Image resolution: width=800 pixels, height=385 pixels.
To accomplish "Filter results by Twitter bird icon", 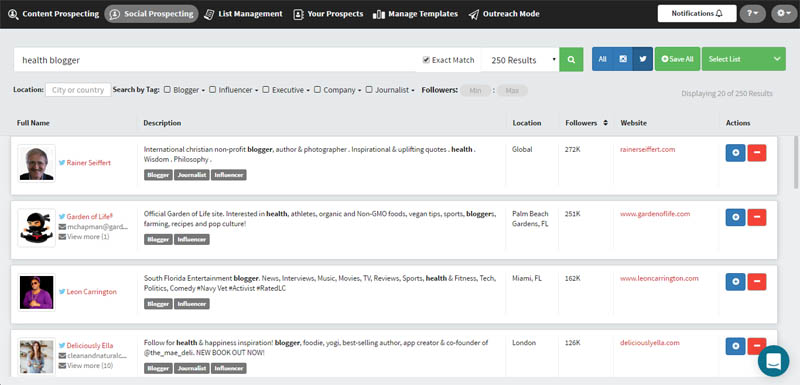I will (643, 59).
